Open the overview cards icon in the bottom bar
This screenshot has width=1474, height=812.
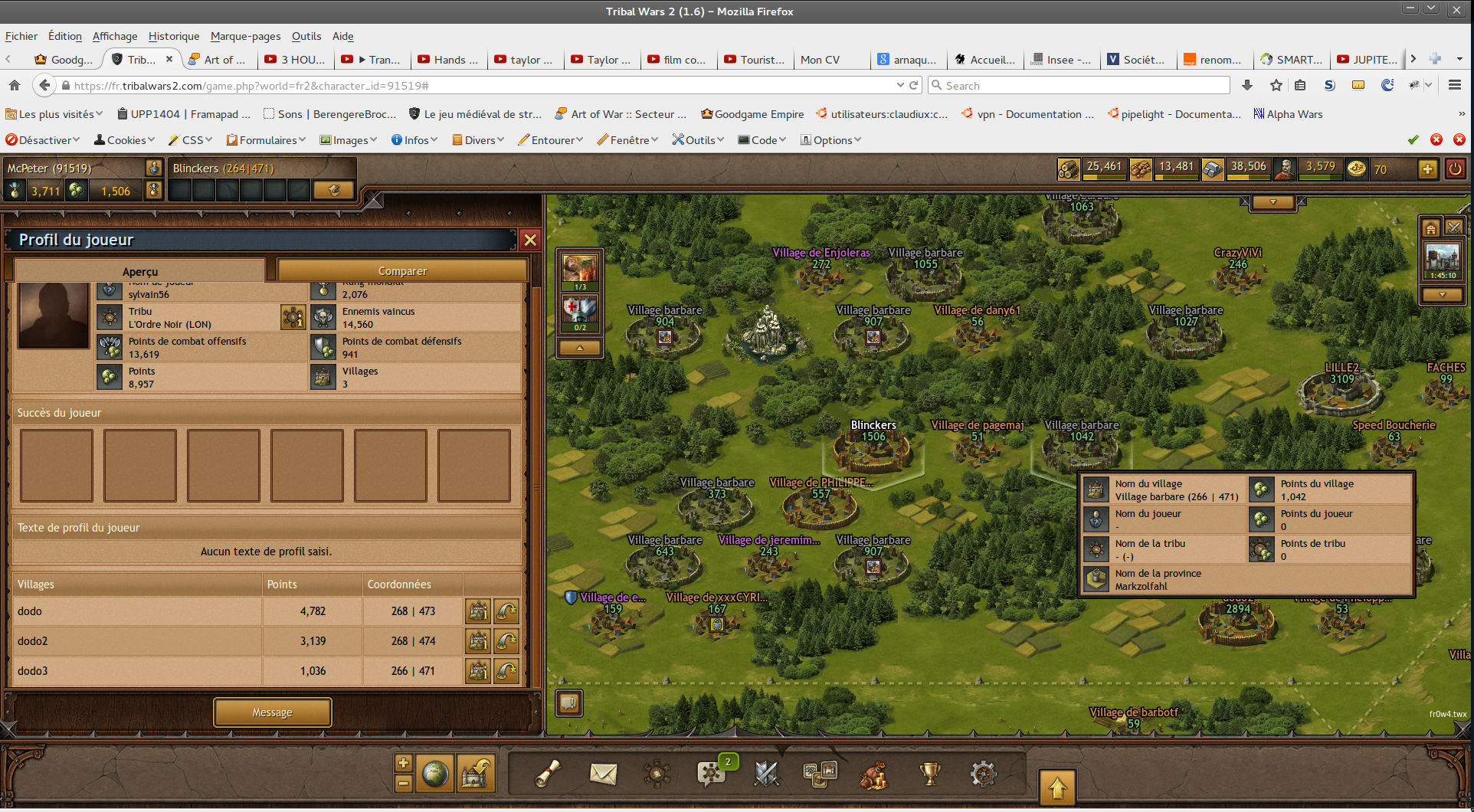coord(820,774)
